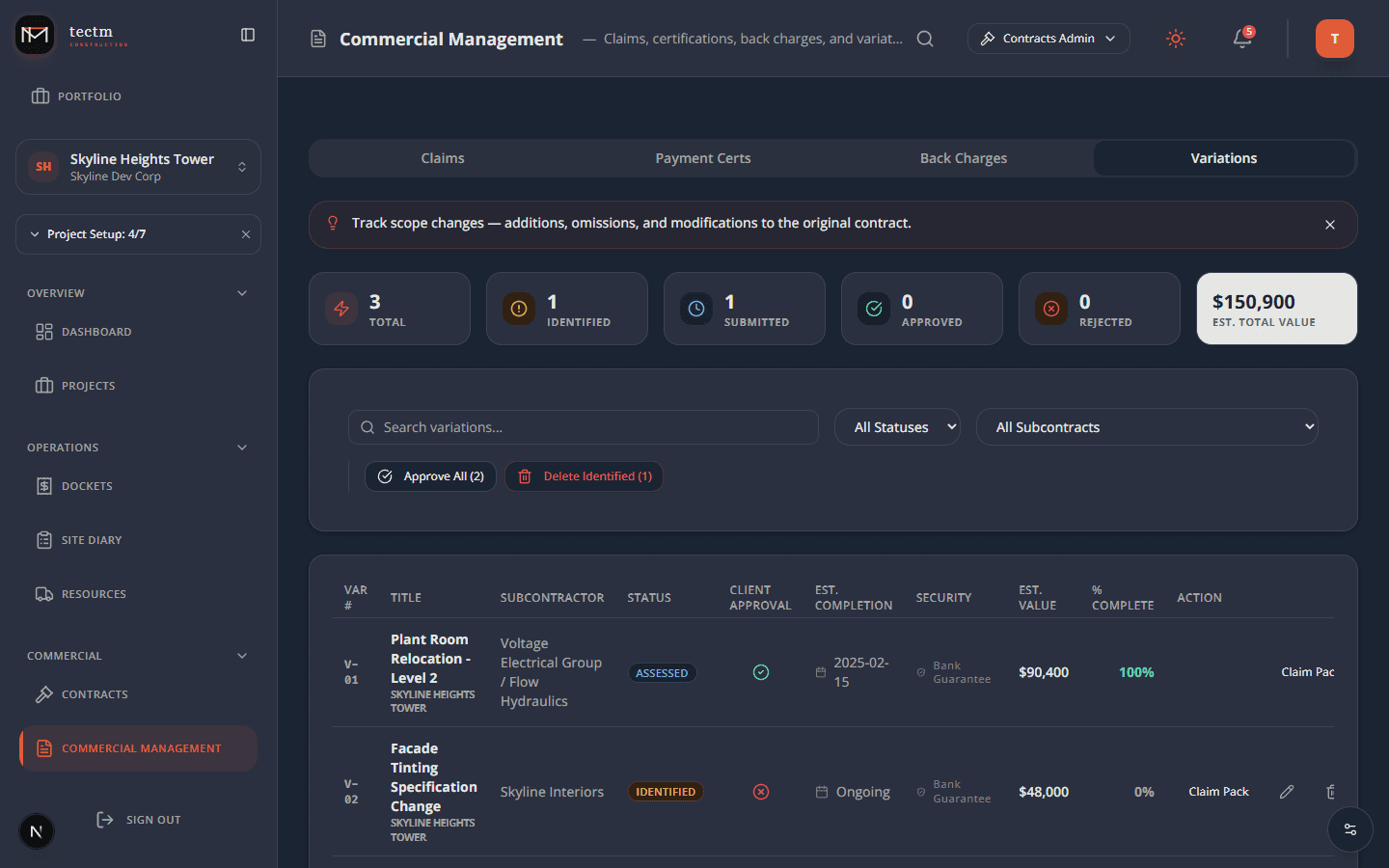Toggle client approval checkmark on V-01
Image resolution: width=1389 pixels, height=868 pixels.
coord(761,671)
